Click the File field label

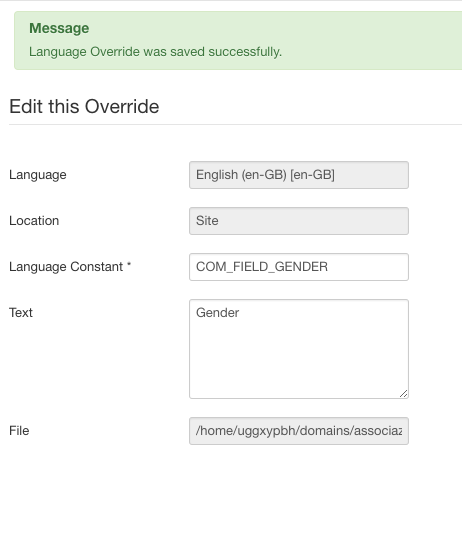[x=19, y=431]
